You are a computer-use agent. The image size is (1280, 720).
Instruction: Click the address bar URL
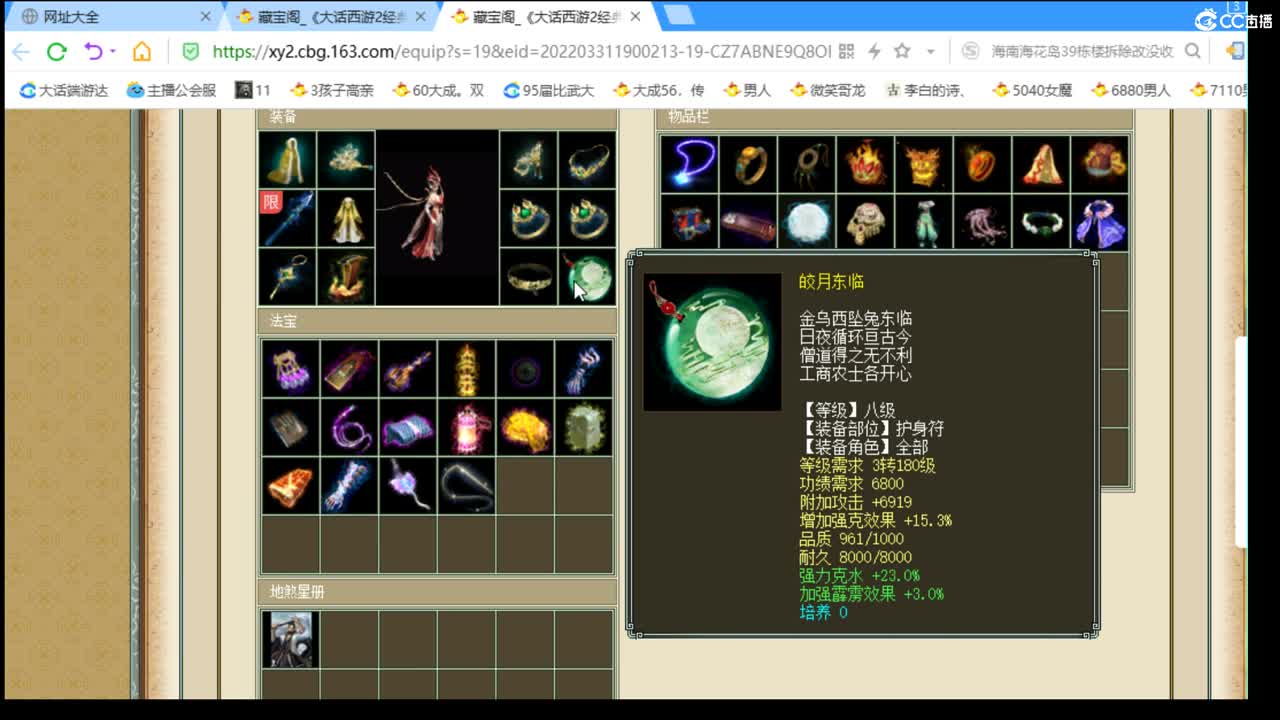522,51
